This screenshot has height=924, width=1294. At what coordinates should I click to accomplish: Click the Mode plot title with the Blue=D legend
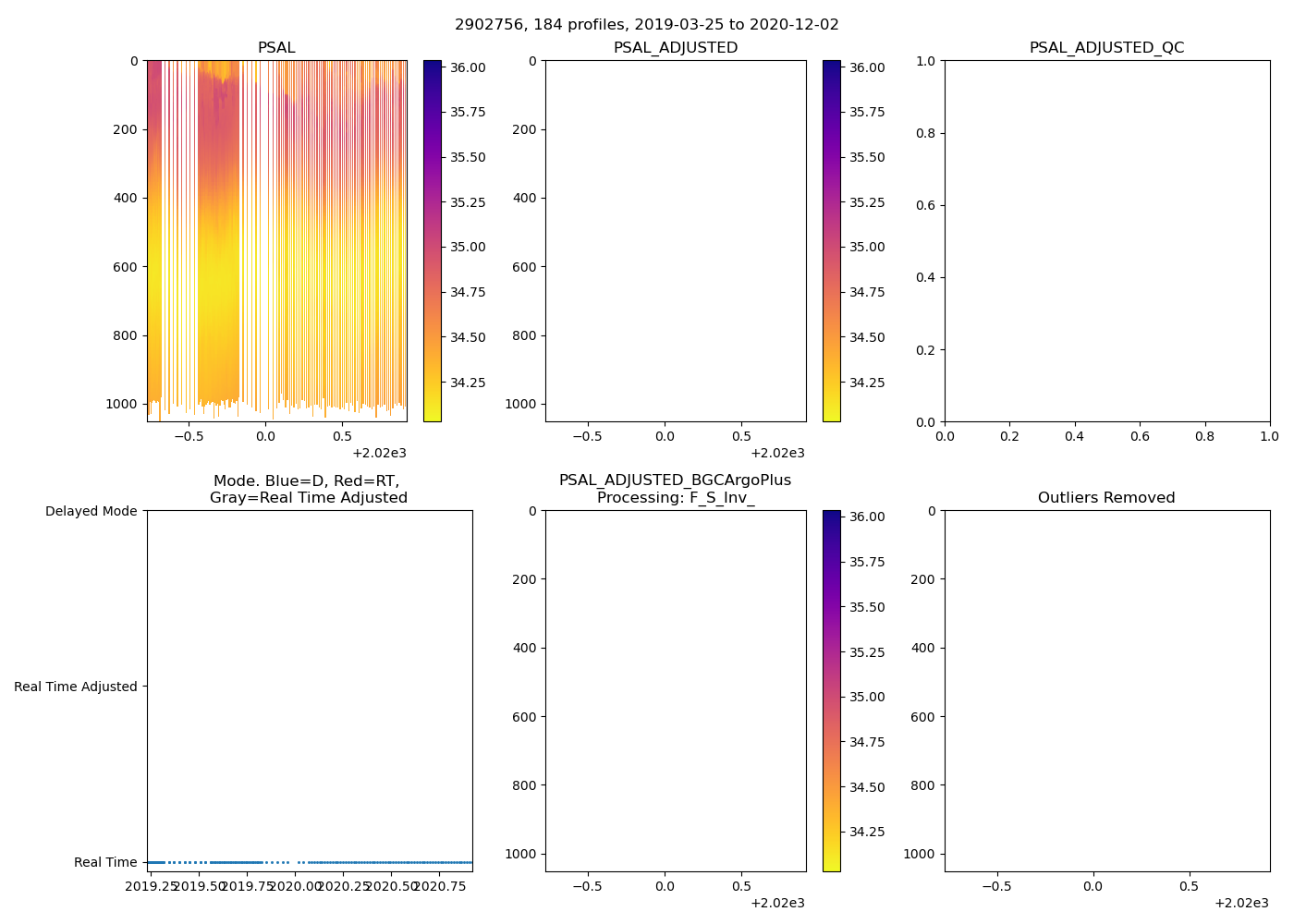308,490
